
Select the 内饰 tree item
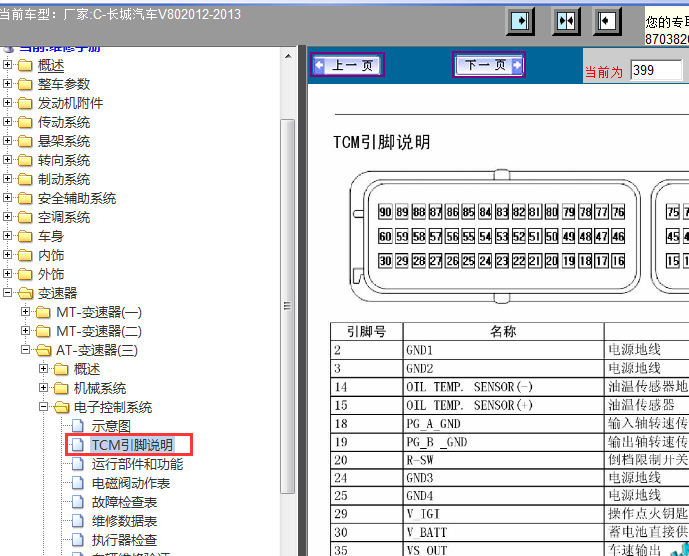coord(51,255)
